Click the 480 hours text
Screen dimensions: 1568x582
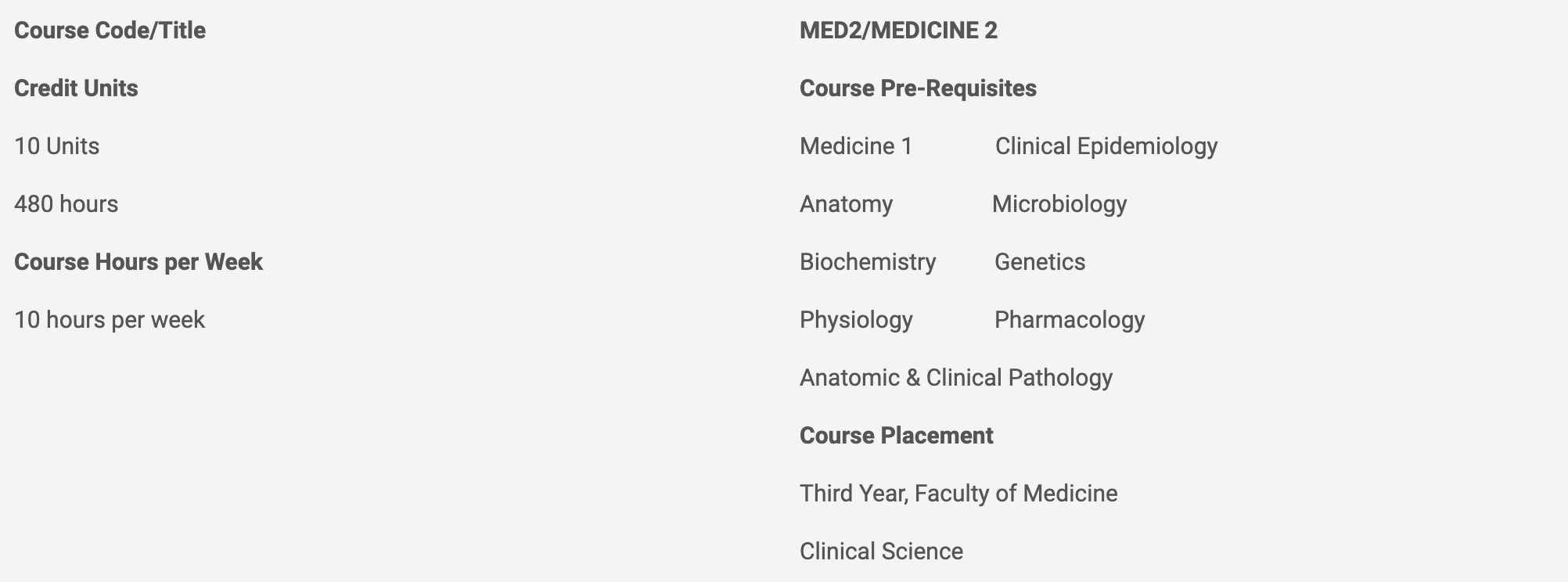point(66,204)
